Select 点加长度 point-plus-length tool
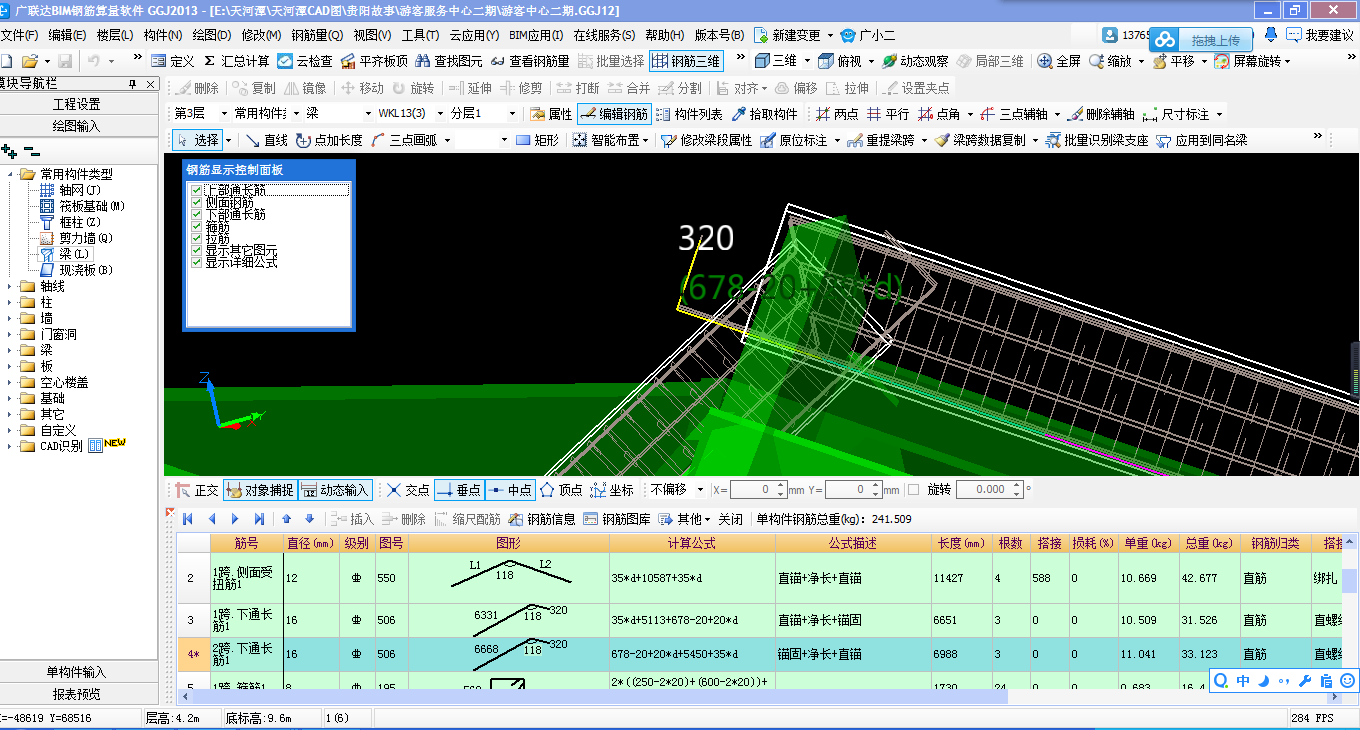Screen dimensions: 1360x730 329,140
